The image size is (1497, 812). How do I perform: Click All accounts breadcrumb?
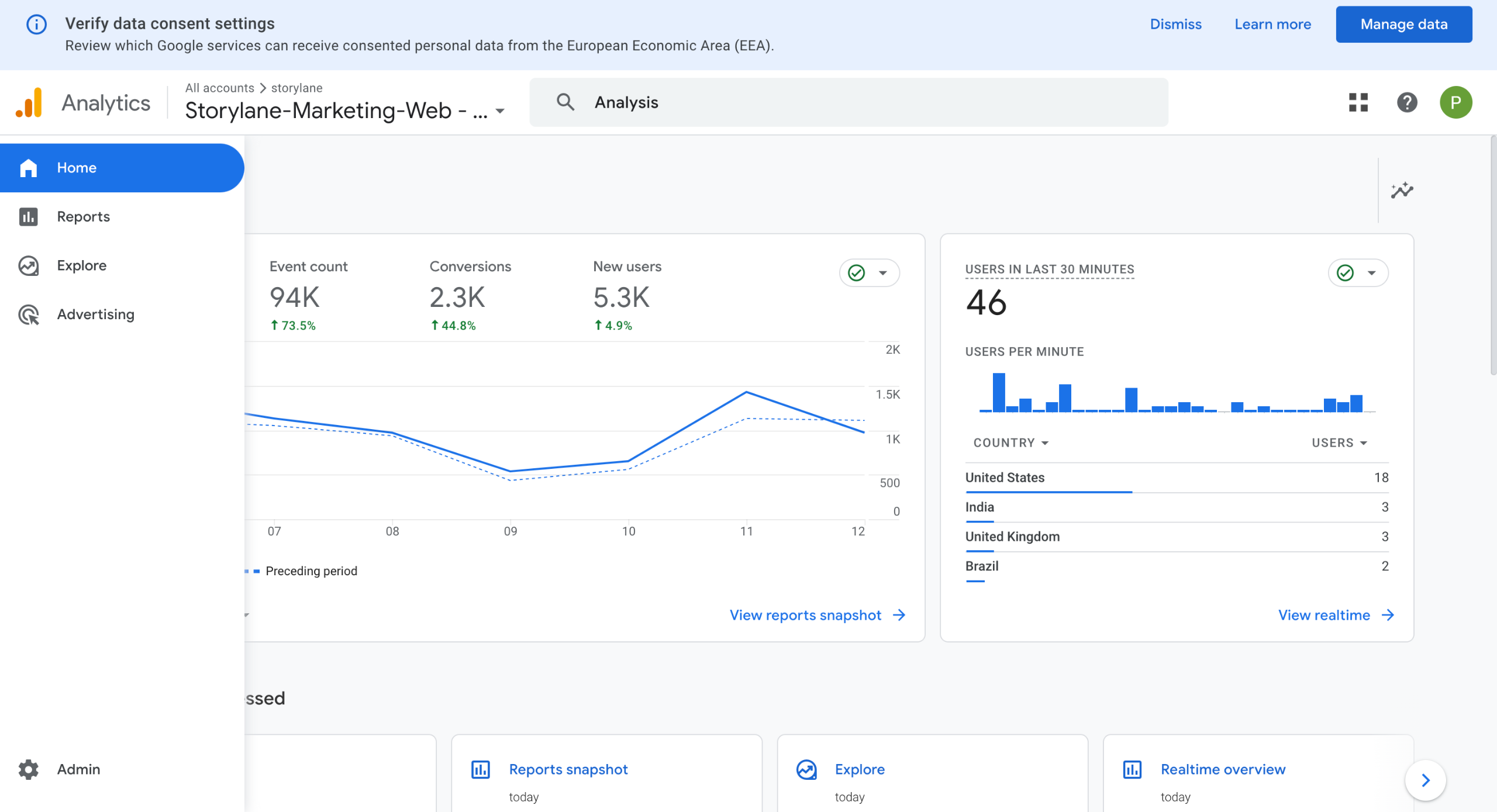point(219,88)
